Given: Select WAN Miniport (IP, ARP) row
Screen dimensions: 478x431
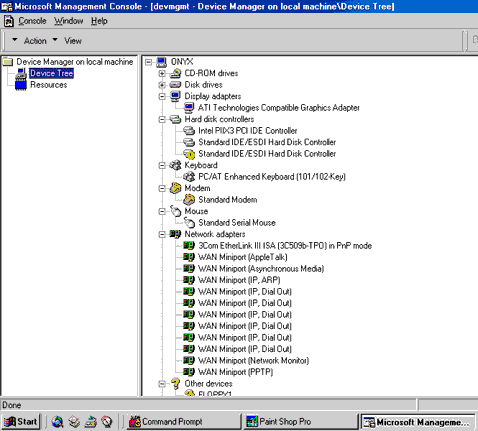Looking at the screenshot, I should (239, 280).
